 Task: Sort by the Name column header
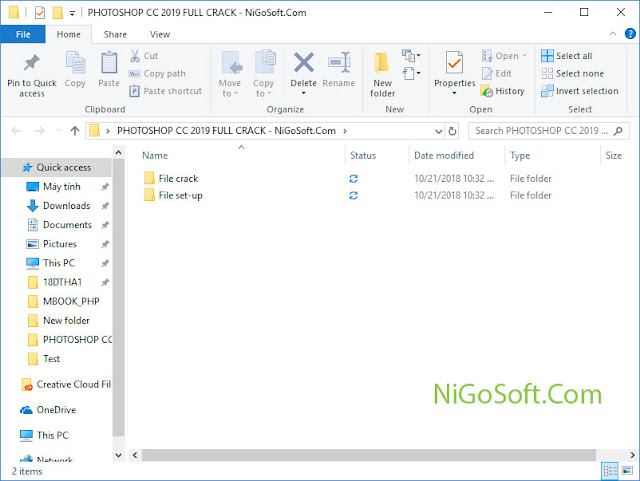pos(155,156)
